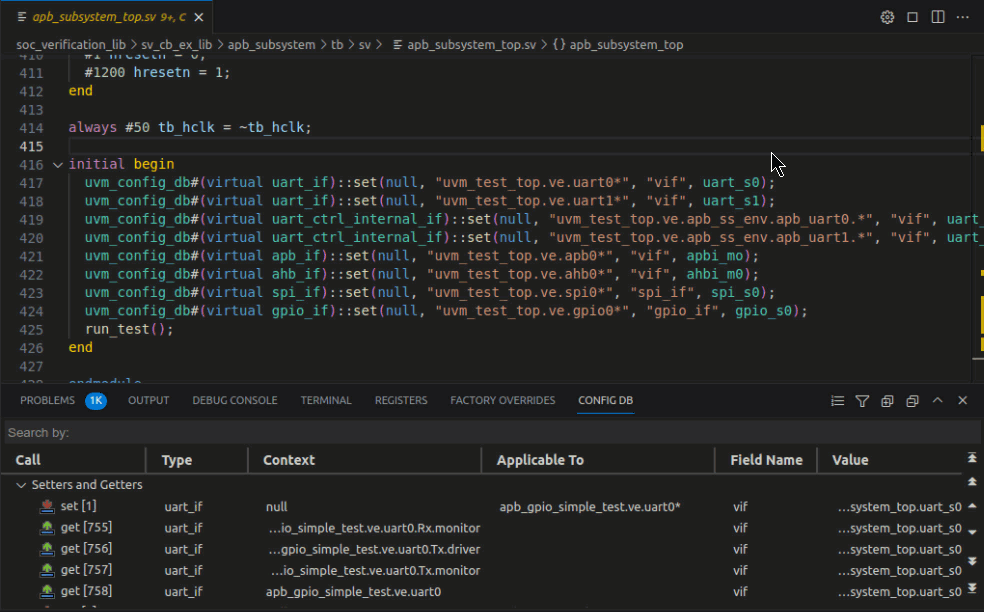Filter Config DB entries with the funnel icon
The width and height of the screenshot is (984, 612).
click(x=862, y=400)
